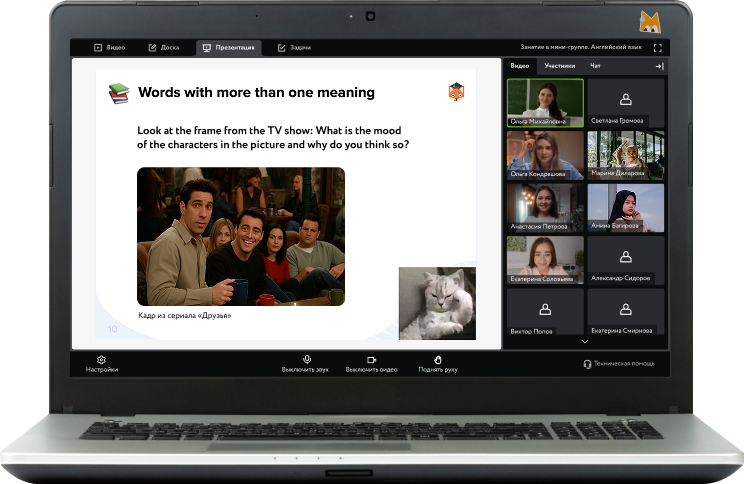Select Ольга Михайлова video tile
Screen dimensions: 744x484
click(x=545, y=101)
